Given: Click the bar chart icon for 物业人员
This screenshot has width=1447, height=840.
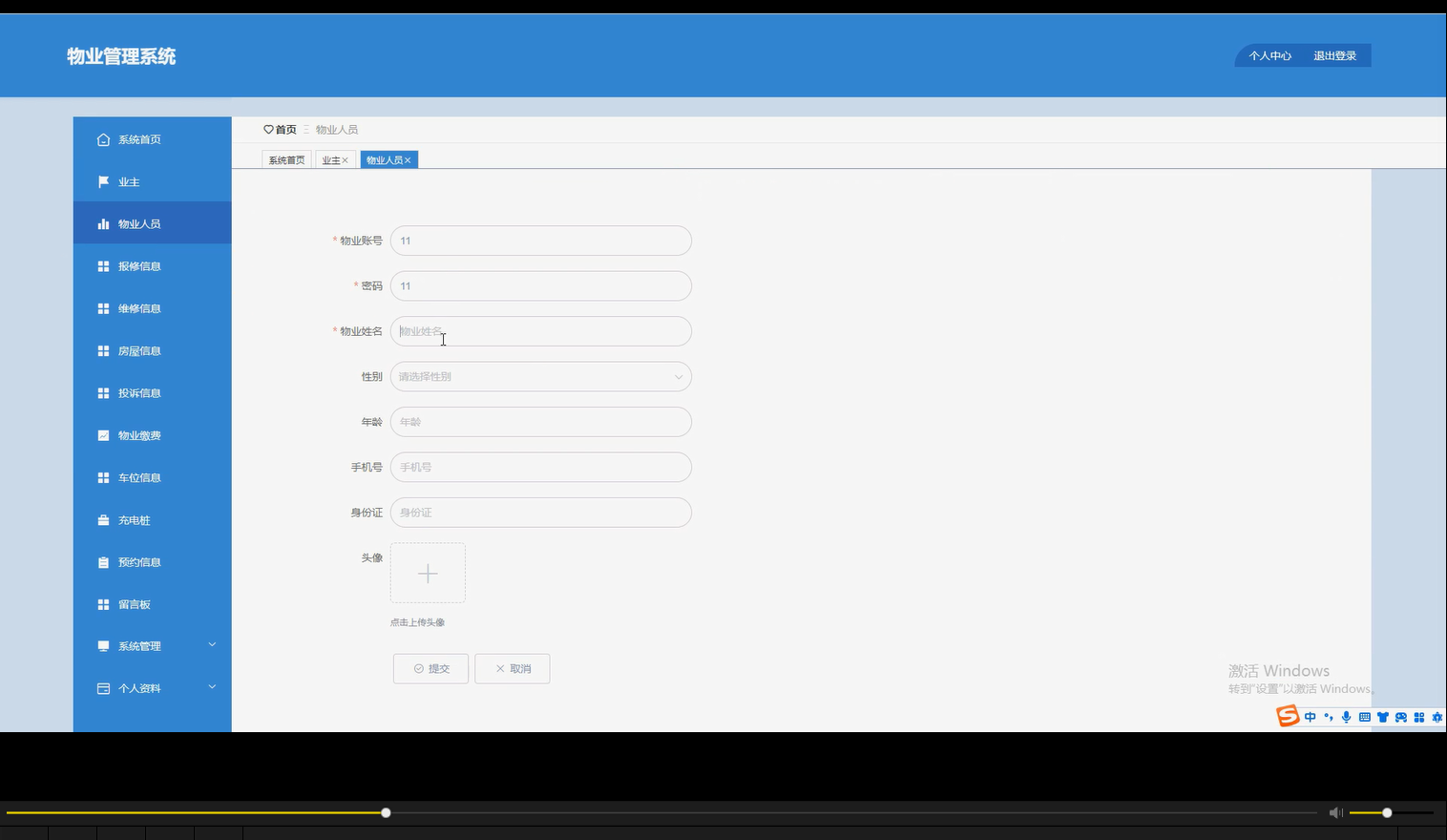Looking at the screenshot, I should pyautogui.click(x=103, y=224).
